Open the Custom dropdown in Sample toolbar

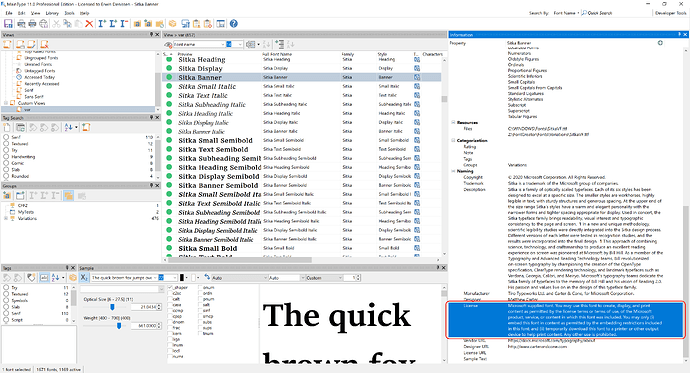pyautogui.click(x=340, y=278)
